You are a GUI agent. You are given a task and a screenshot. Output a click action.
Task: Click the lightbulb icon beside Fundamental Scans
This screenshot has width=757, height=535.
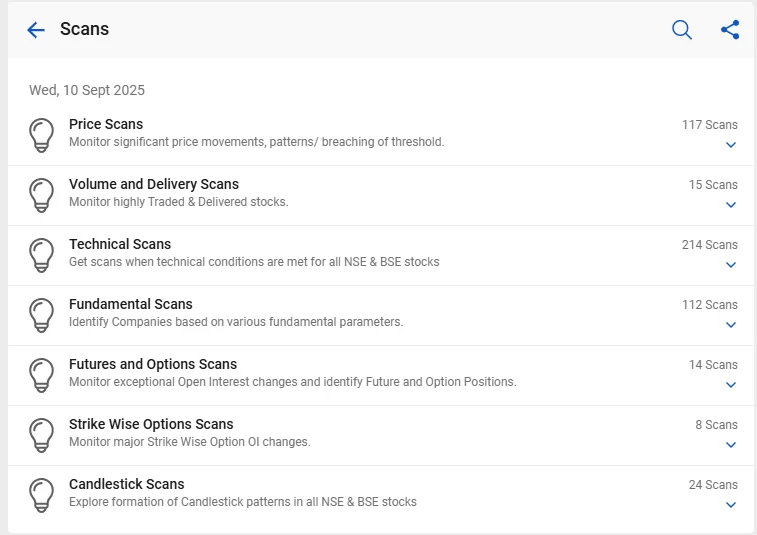[x=42, y=315]
